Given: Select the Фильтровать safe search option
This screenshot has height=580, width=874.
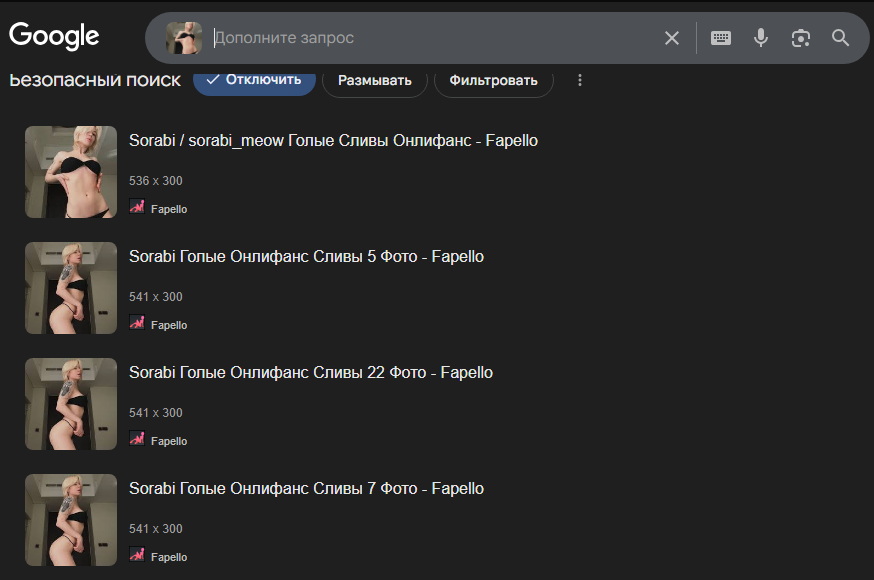Looking at the screenshot, I should click(x=493, y=80).
